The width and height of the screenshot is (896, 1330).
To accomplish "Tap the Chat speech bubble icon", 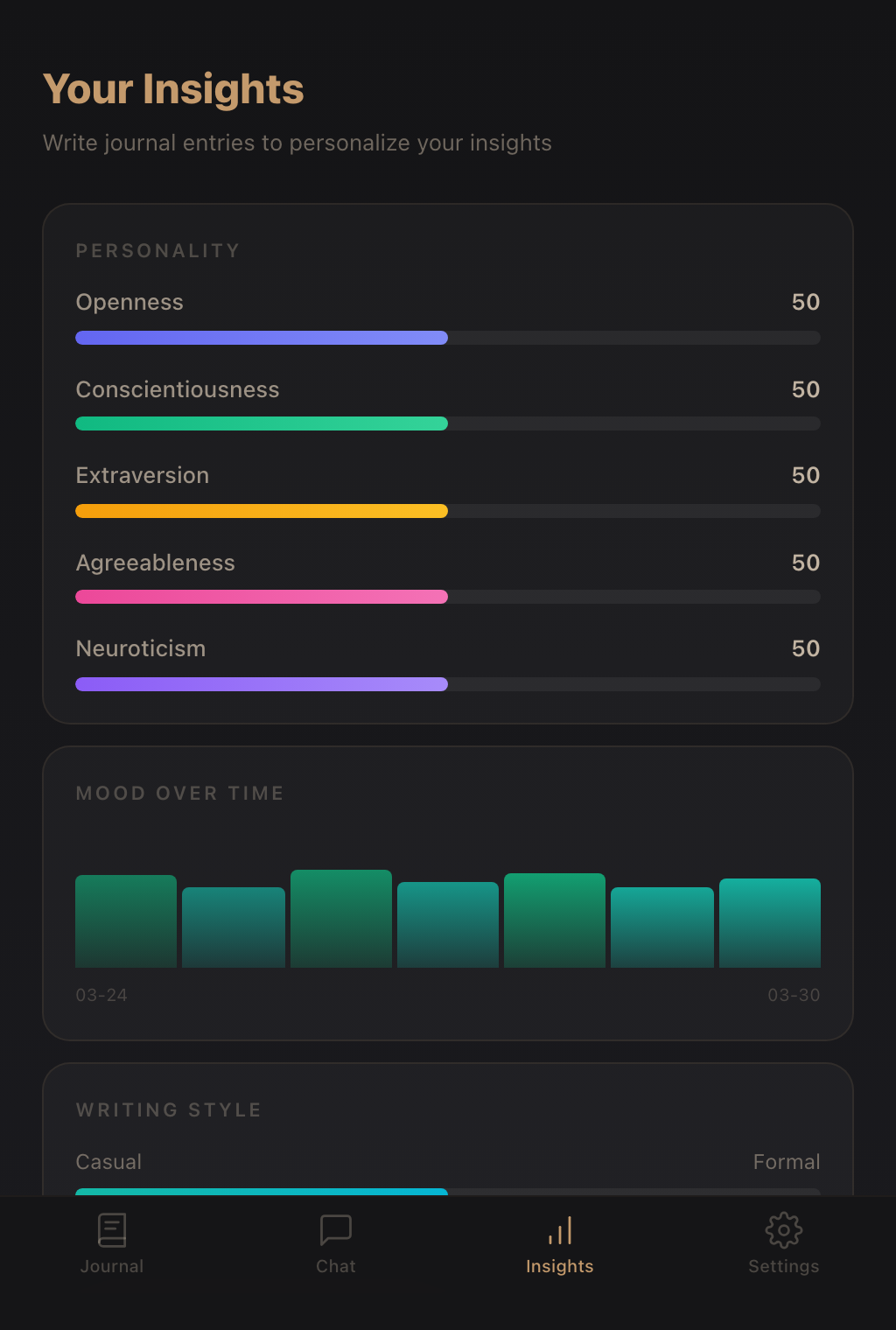I will pyautogui.click(x=336, y=1229).
